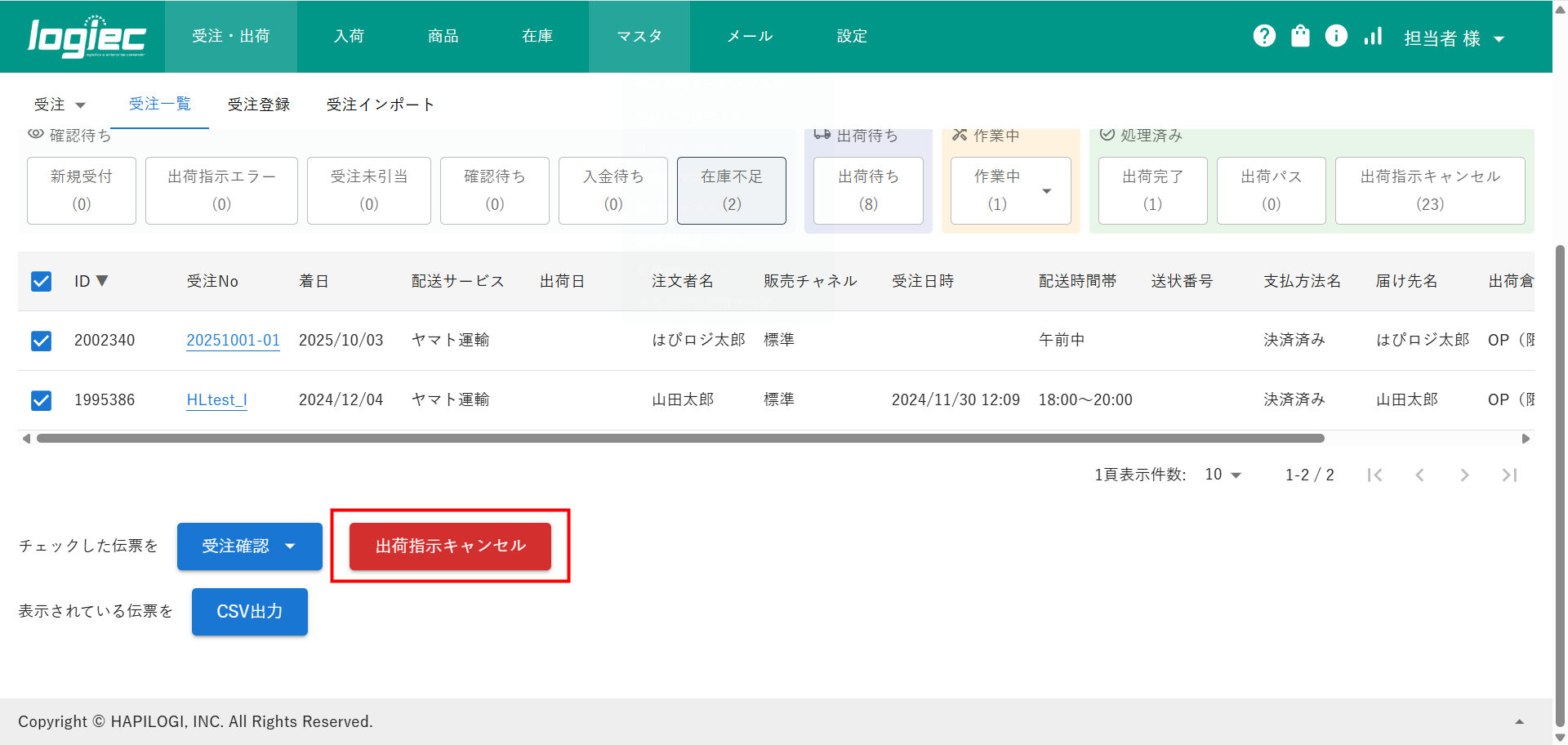Screen dimensions: 1568x745
Task: Sort by ID column arrow
Action: click(x=102, y=281)
